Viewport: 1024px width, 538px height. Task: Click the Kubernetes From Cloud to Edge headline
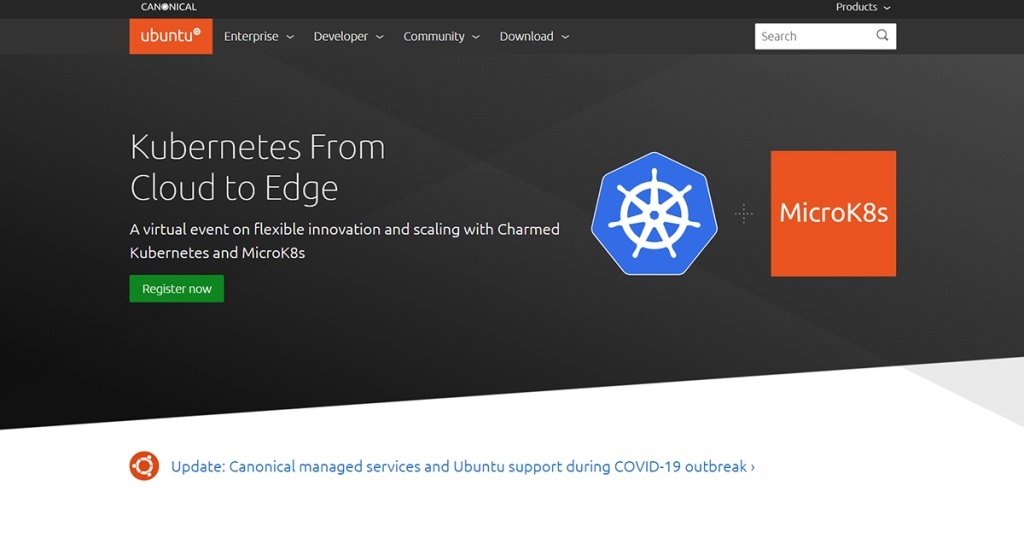(x=257, y=167)
